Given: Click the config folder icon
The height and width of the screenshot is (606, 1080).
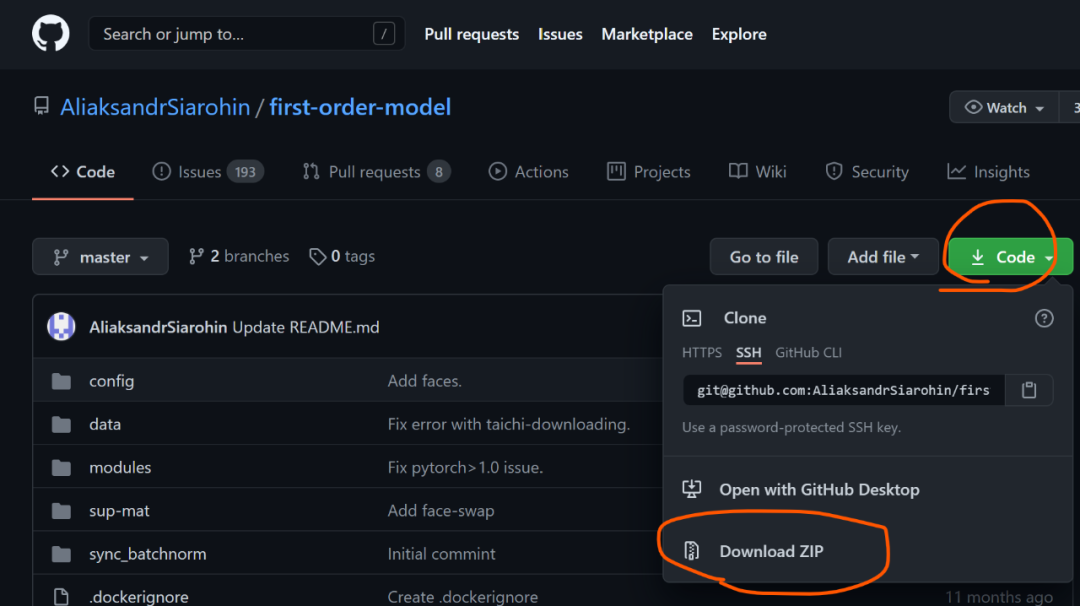Looking at the screenshot, I should tap(61, 381).
